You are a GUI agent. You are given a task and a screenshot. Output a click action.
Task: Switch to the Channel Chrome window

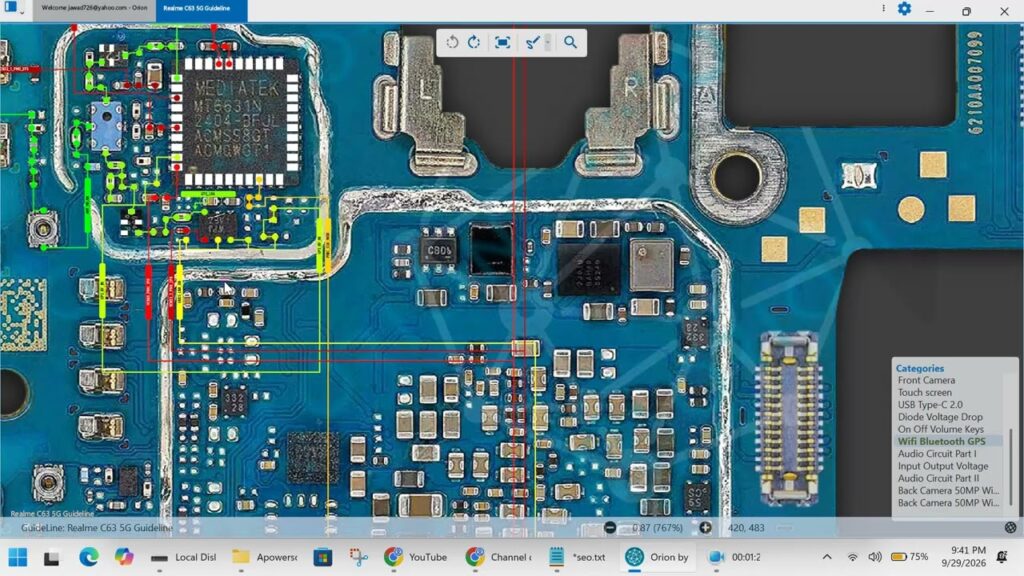tap(498, 557)
